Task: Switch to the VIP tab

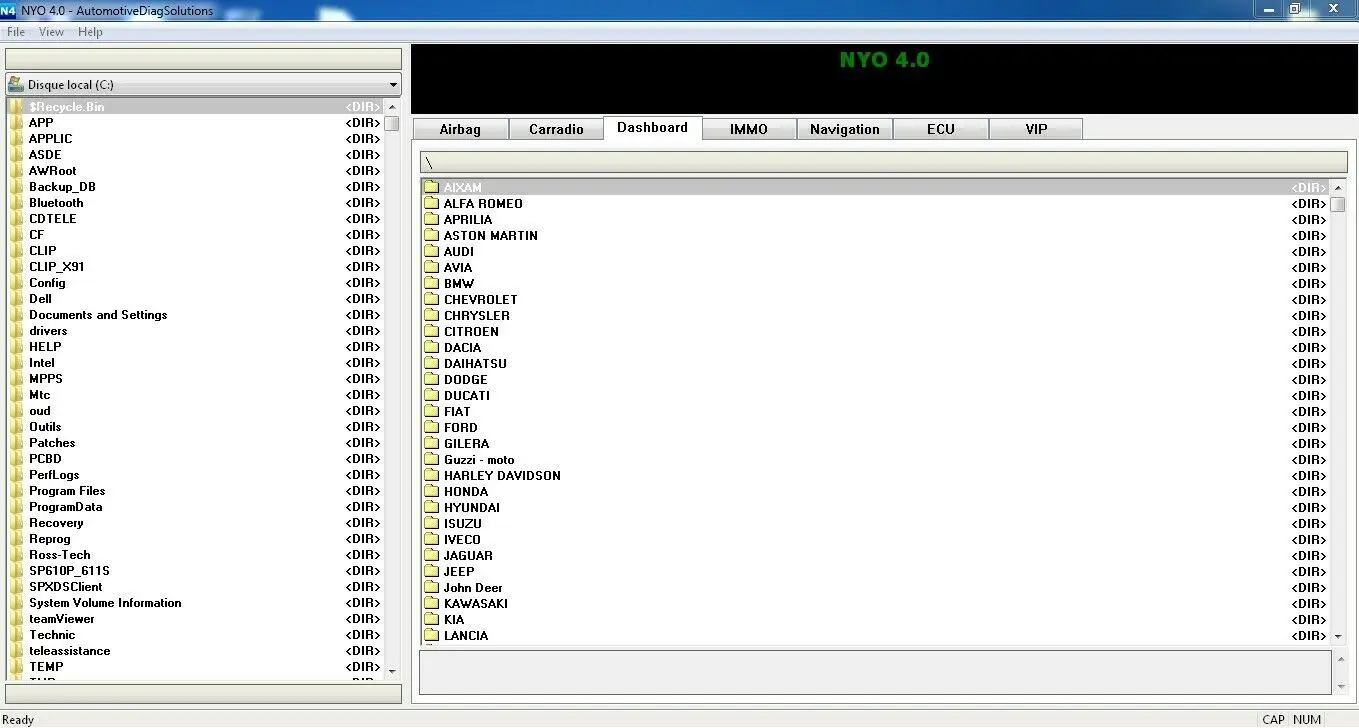Action: point(1037,129)
